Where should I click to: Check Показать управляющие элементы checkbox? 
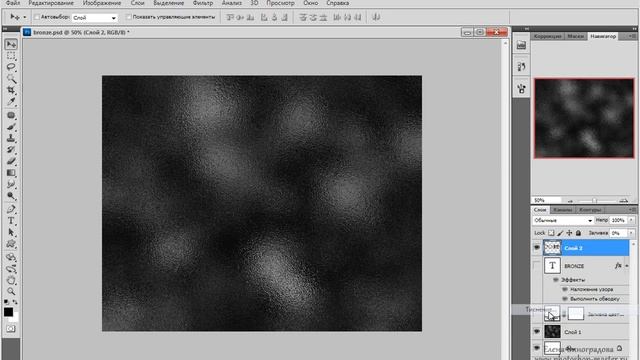[x=129, y=17]
